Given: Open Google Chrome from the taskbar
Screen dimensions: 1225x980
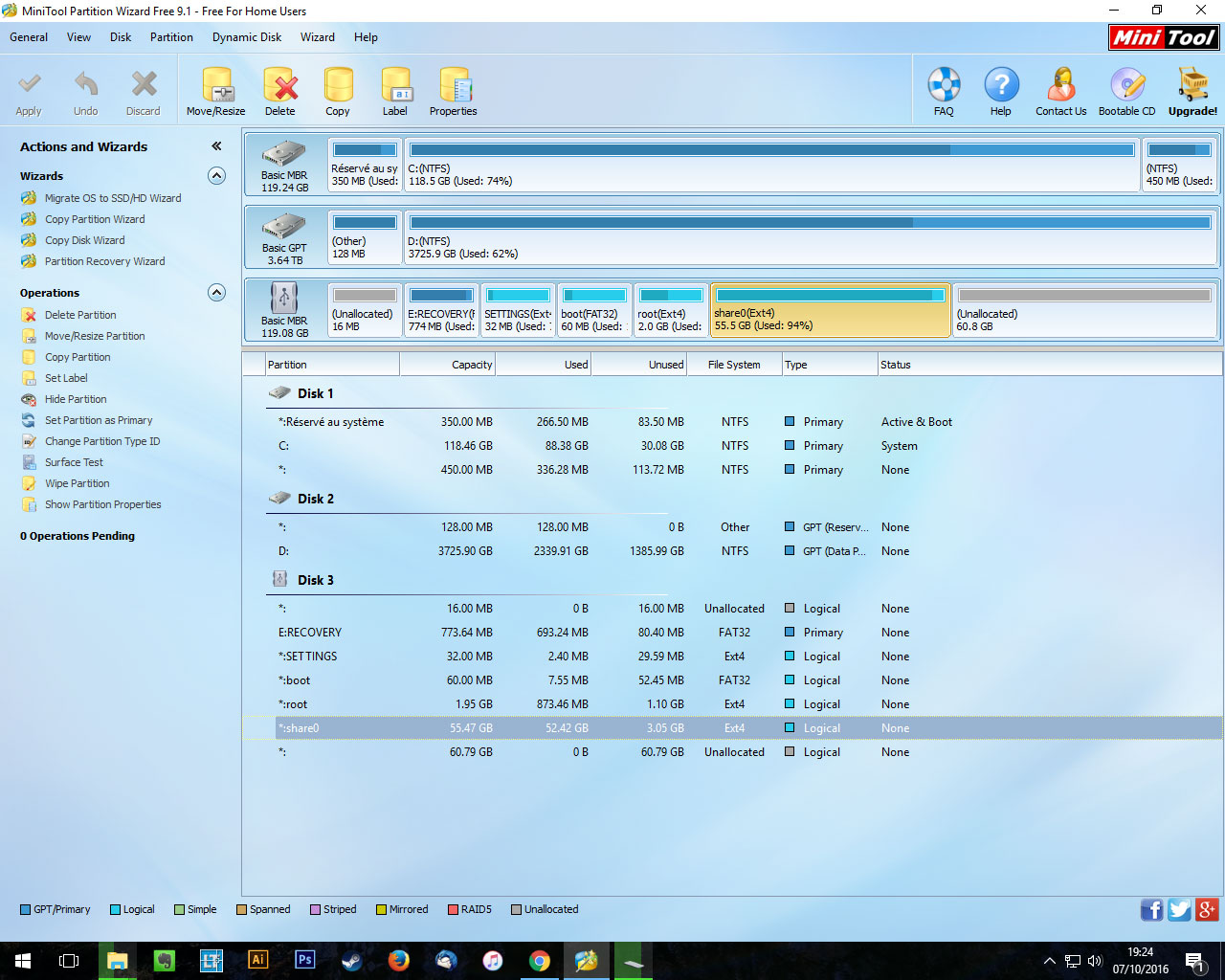Looking at the screenshot, I should 540,960.
